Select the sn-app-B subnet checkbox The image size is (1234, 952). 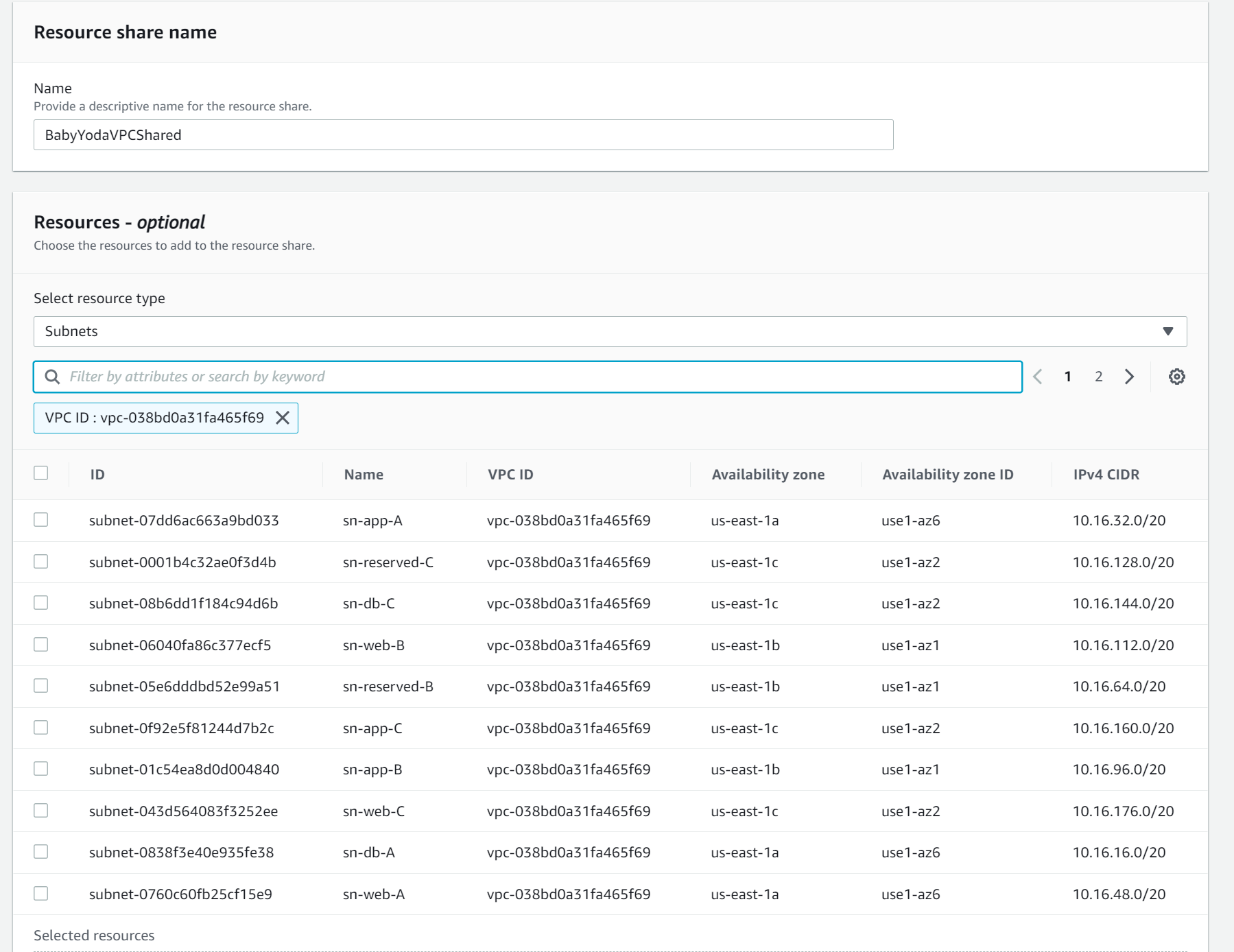coord(41,769)
